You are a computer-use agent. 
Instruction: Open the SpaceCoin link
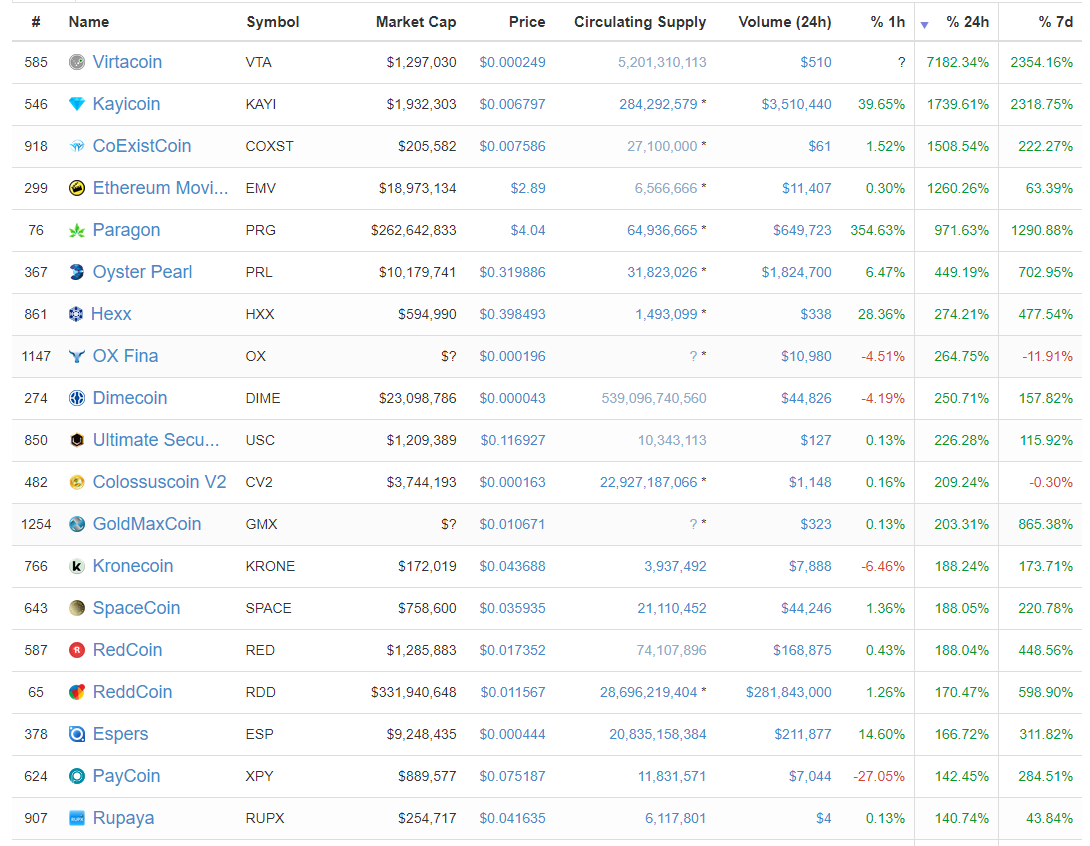pyautogui.click(x=136, y=608)
